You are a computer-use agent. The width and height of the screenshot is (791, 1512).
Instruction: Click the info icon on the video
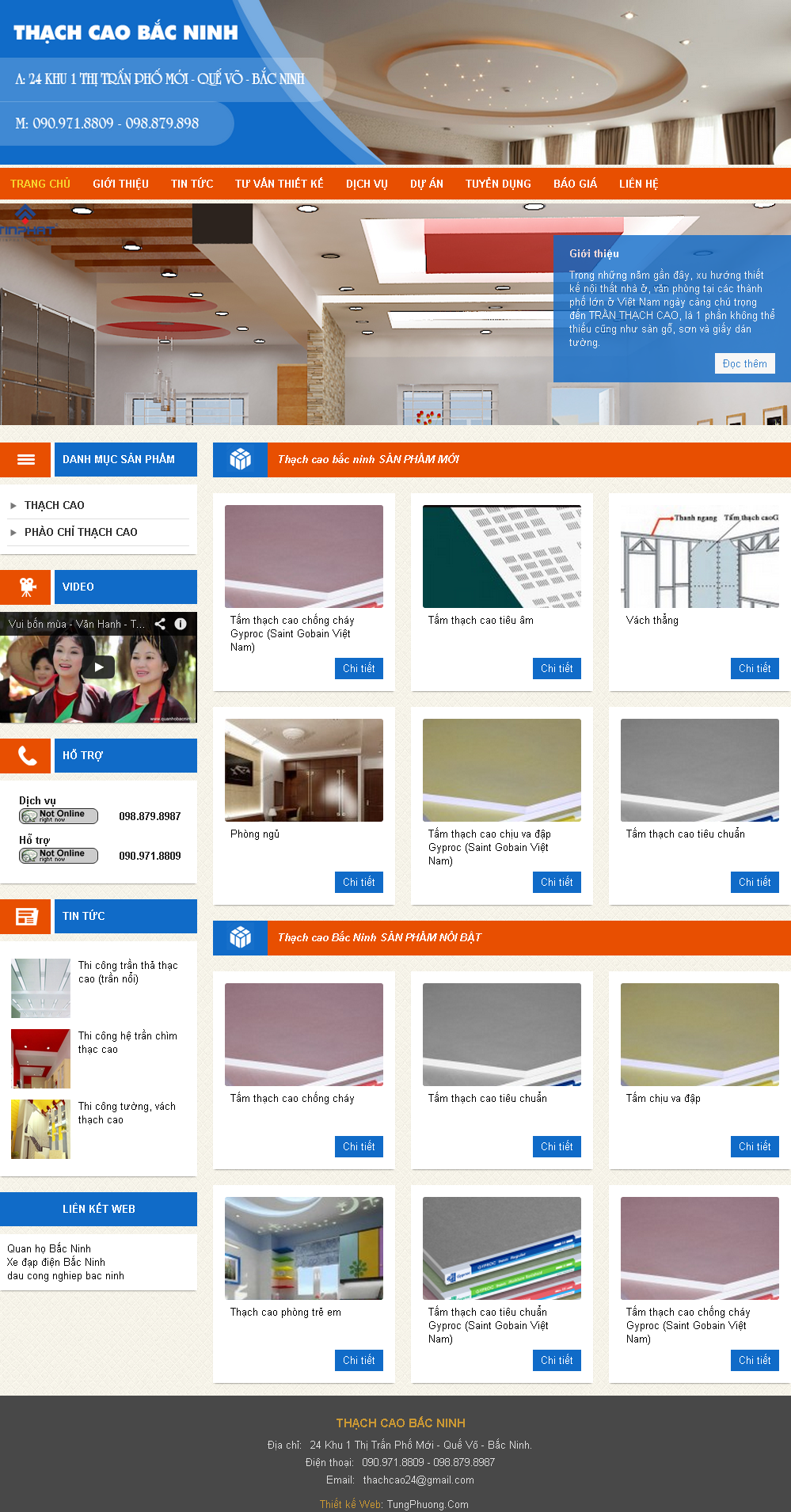coord(181,624)
